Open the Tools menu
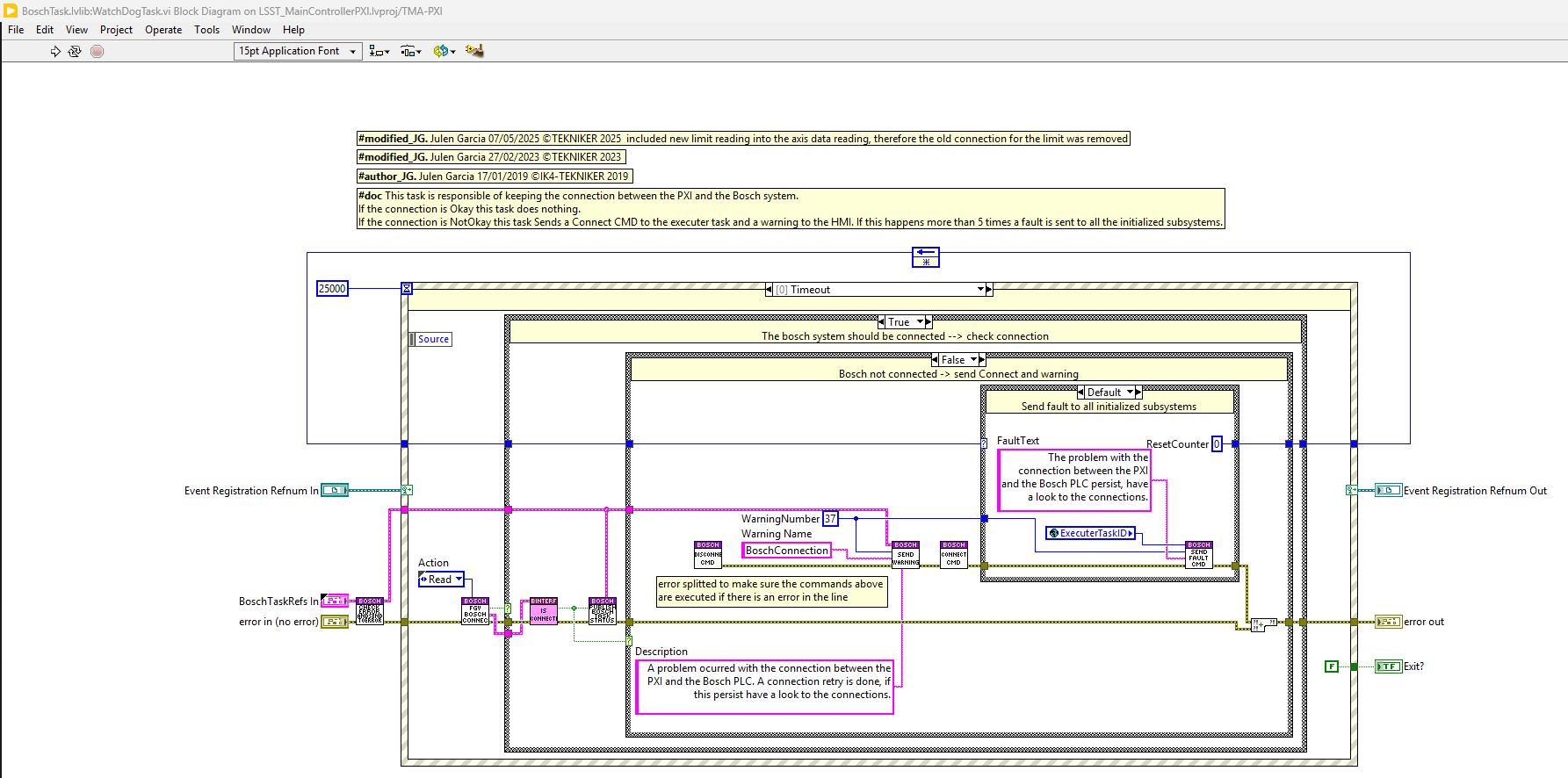 coord(206,30)
